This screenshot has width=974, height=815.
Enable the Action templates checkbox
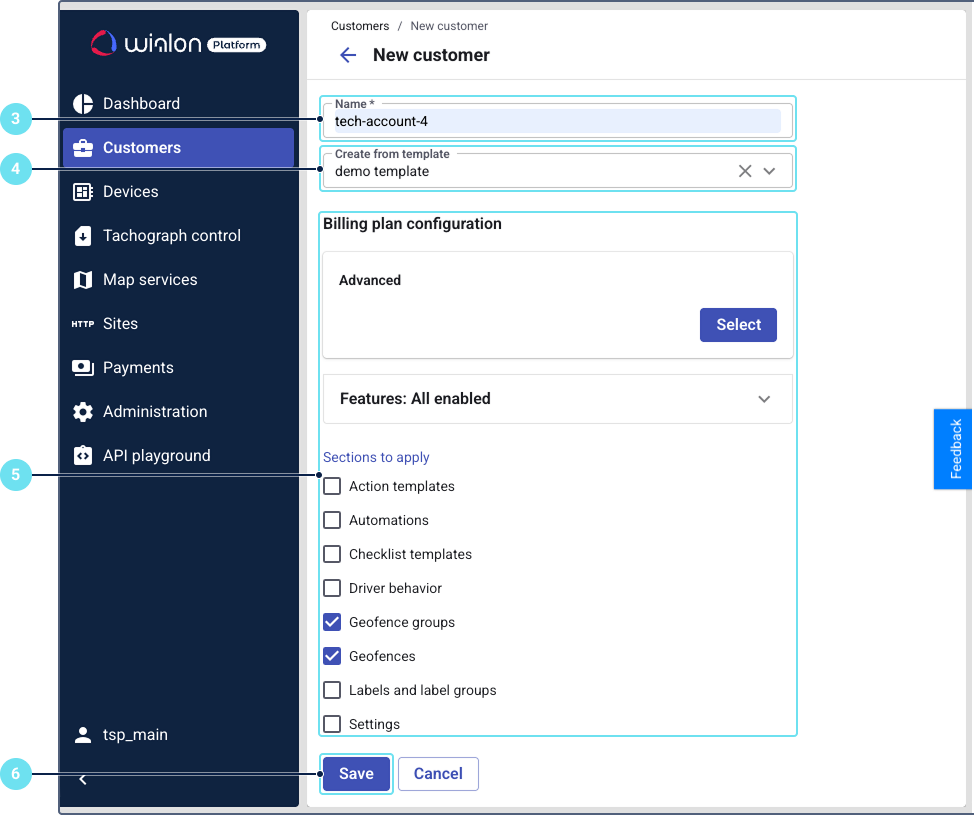click(x=332, y=487)
